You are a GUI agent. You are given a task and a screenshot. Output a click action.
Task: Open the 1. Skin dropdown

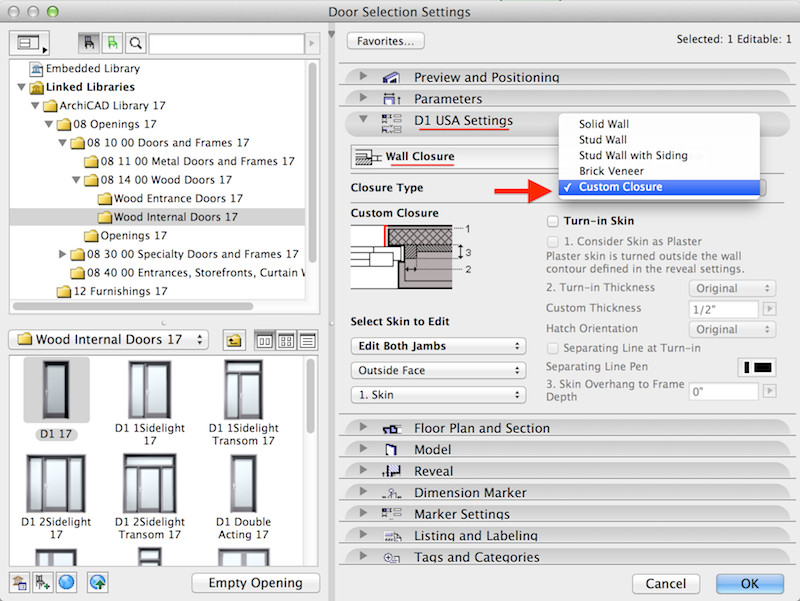438,395
